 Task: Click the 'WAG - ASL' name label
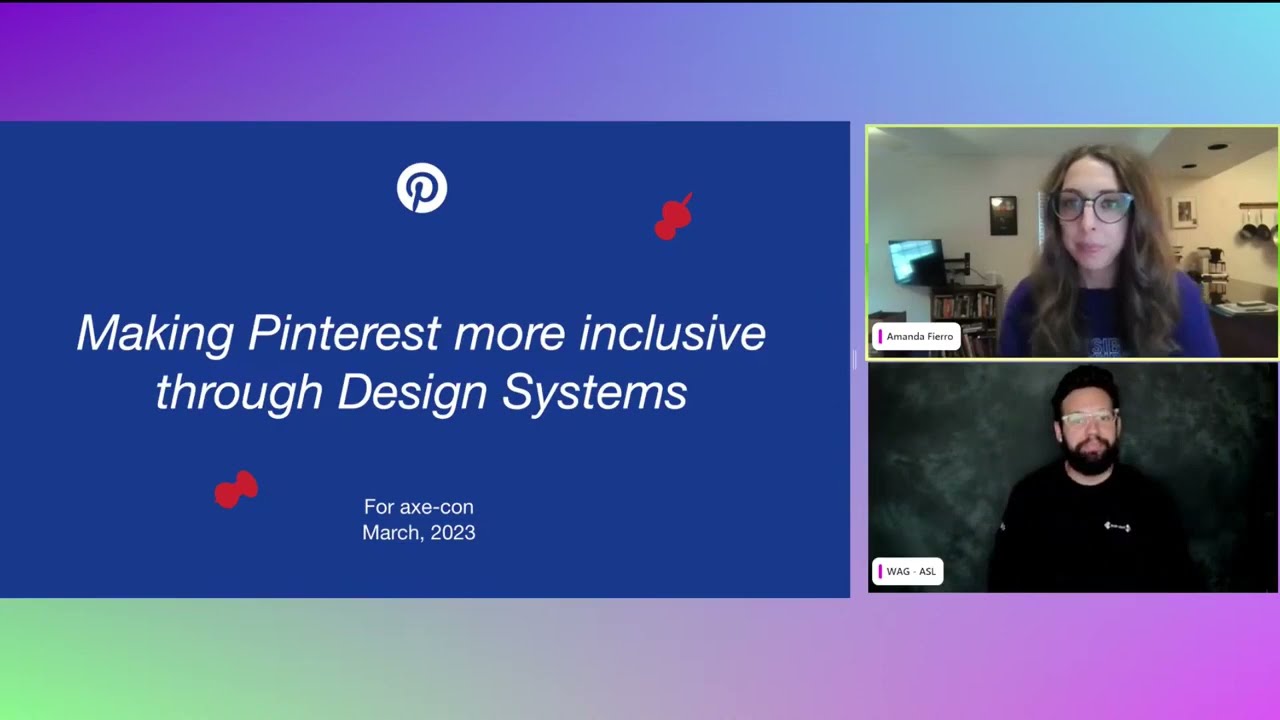pyautogui.click(x=908, y=571)
